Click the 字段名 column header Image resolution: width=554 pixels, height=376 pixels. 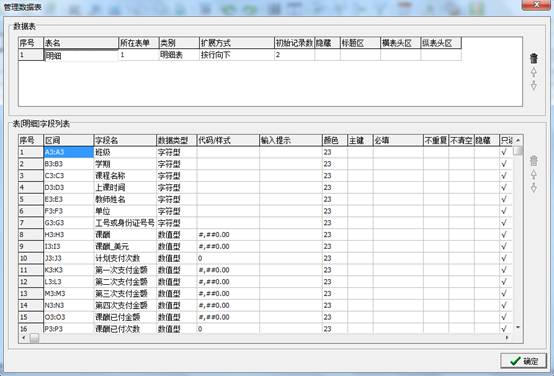coord(125,140)
